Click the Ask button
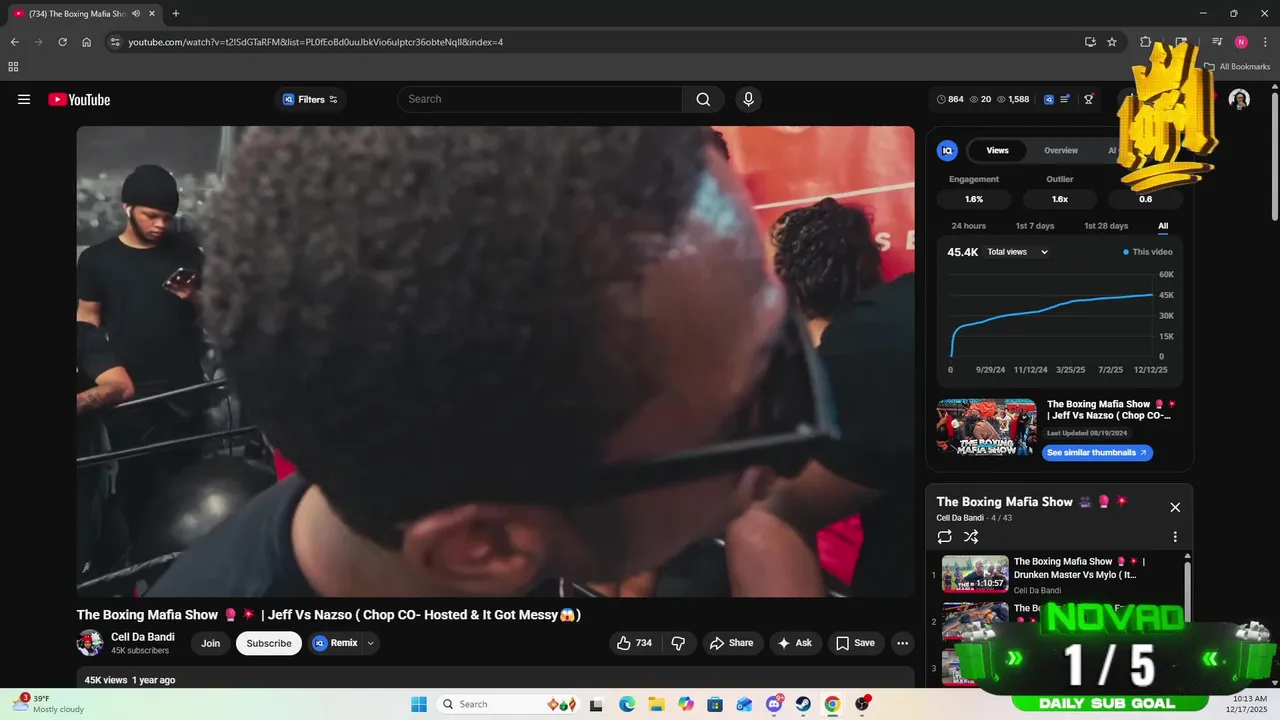This screenshot has width=1280, height=720. (795, 643)
